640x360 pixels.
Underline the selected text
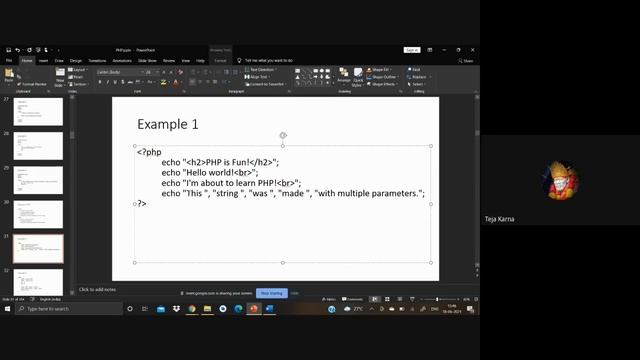(x=115, y=82)
